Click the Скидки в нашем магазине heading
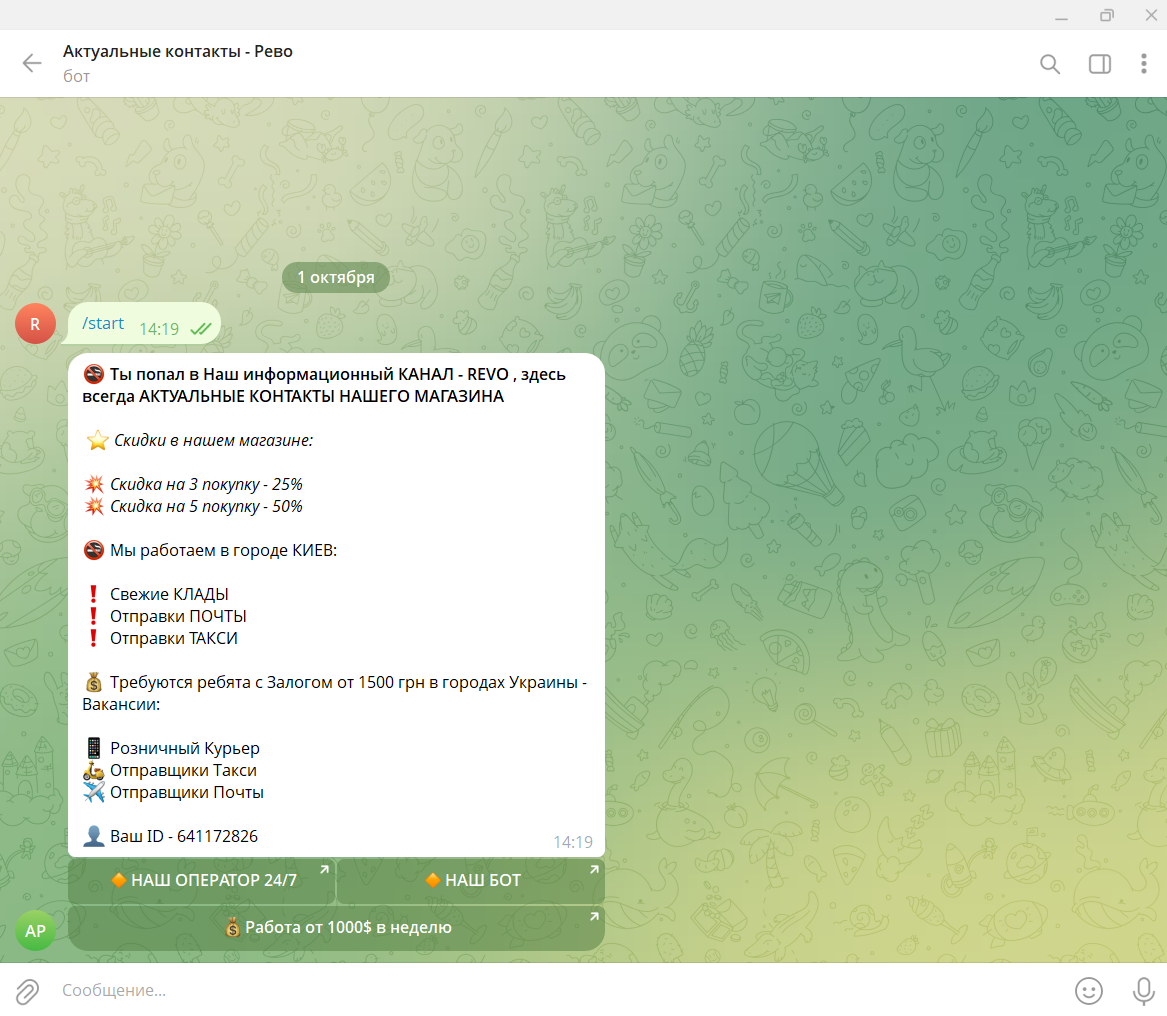 213,441
